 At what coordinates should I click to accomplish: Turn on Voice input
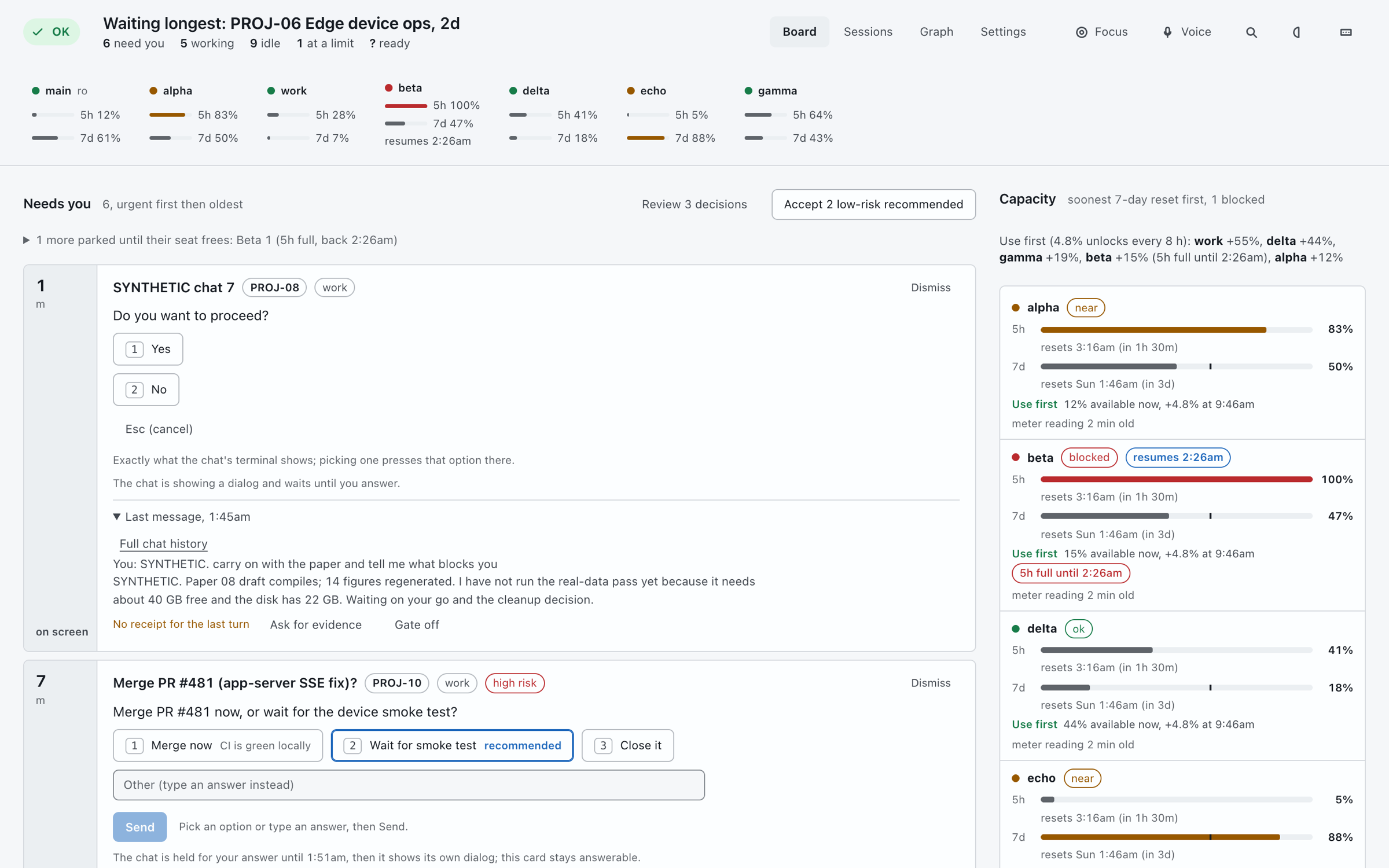[x=1186, y=32]
